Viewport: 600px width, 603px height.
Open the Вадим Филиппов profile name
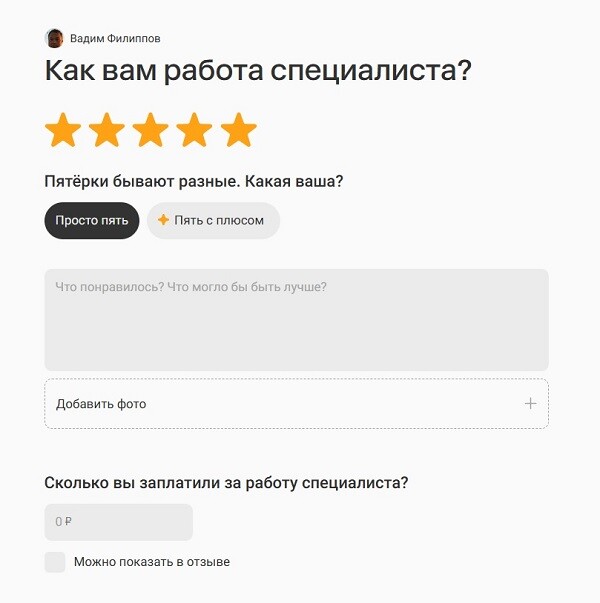pyautogui.click(x=115, y=39)
